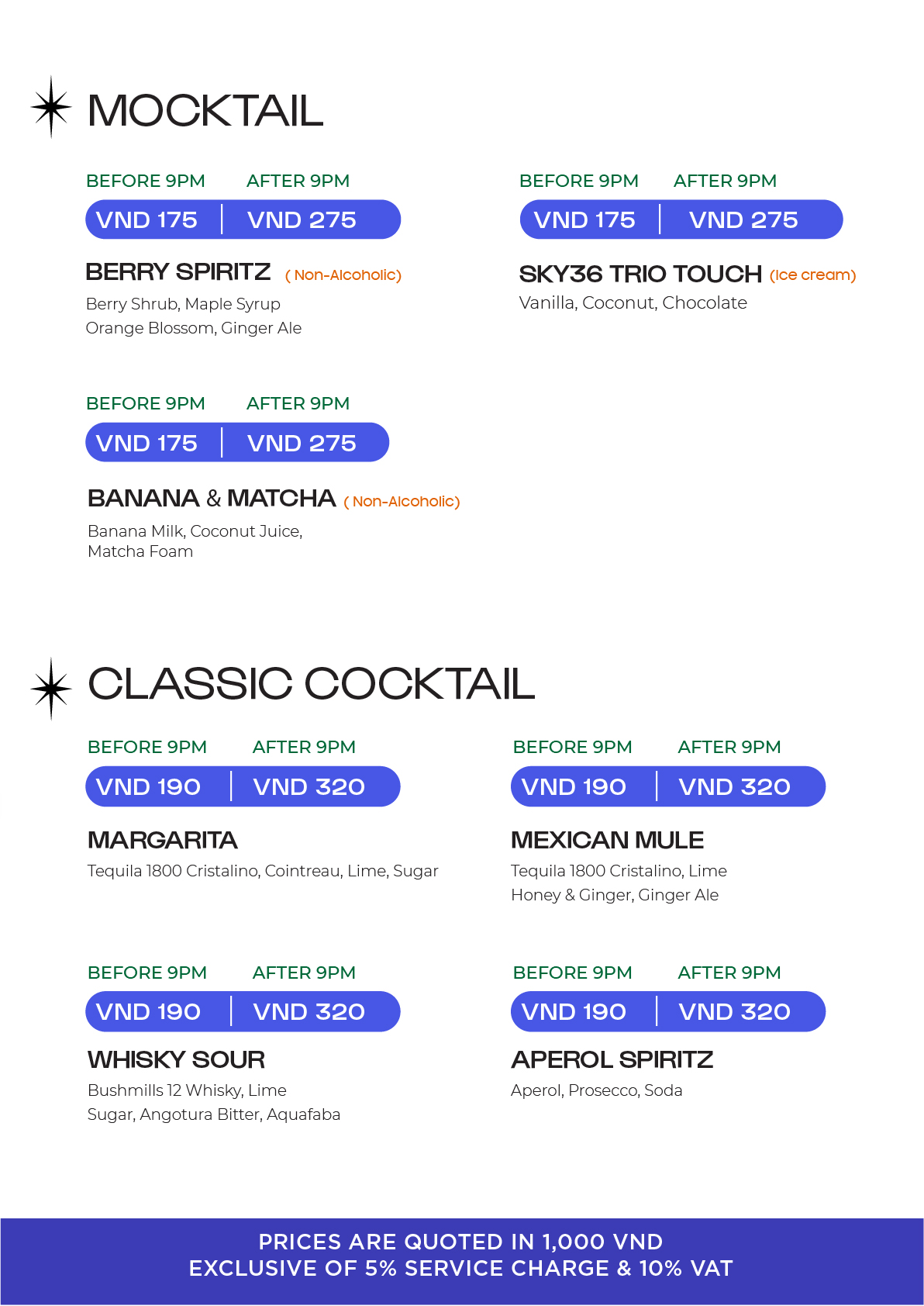Image resolution: width=924 pixels, height=1306 pixels.
Task: Click the service charge and VAT footer banner
Action: tap(461, 1256)
